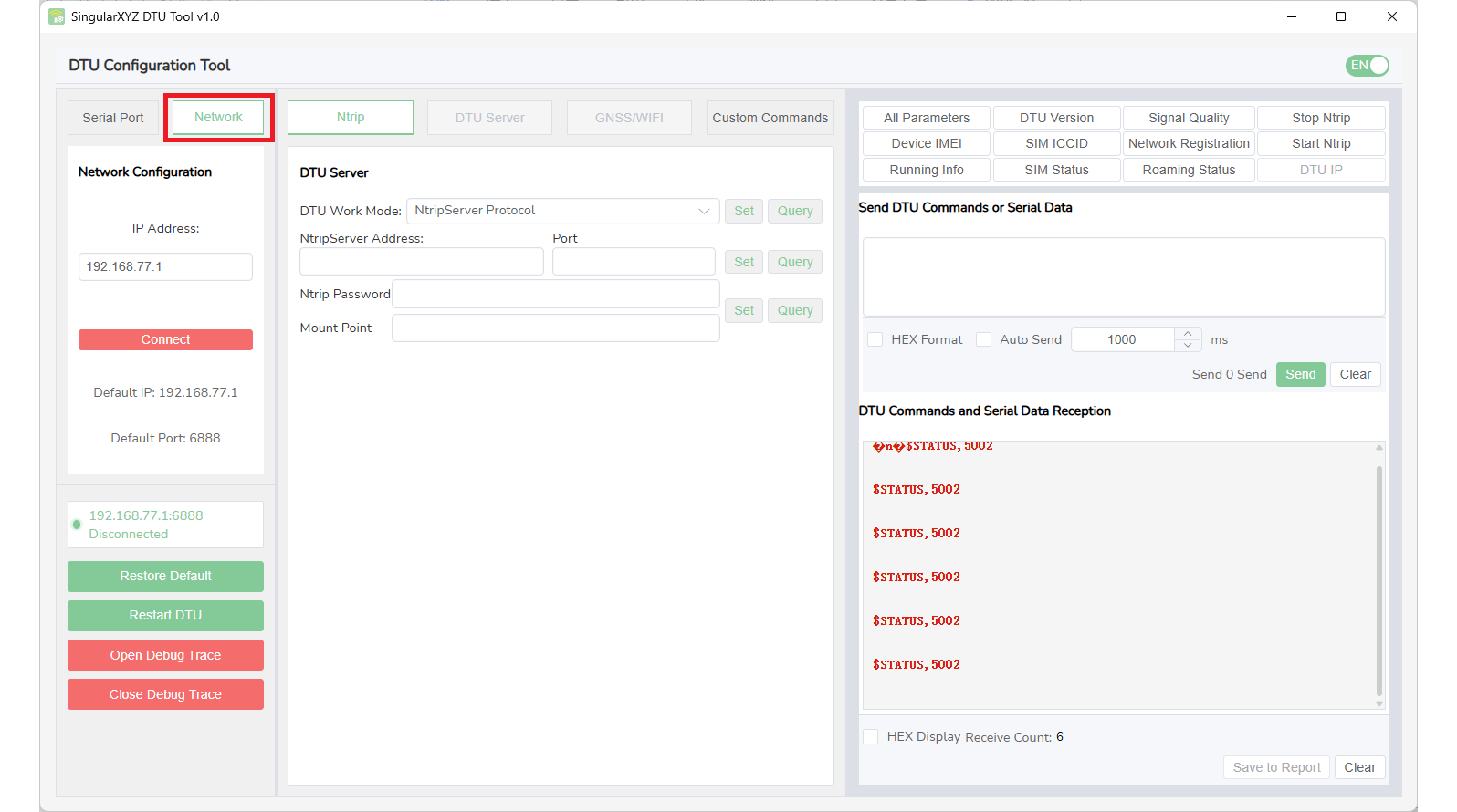1457x812 pixels.
Task: Switch to the Serial Port tab
Action: click(x=113, y=118)
